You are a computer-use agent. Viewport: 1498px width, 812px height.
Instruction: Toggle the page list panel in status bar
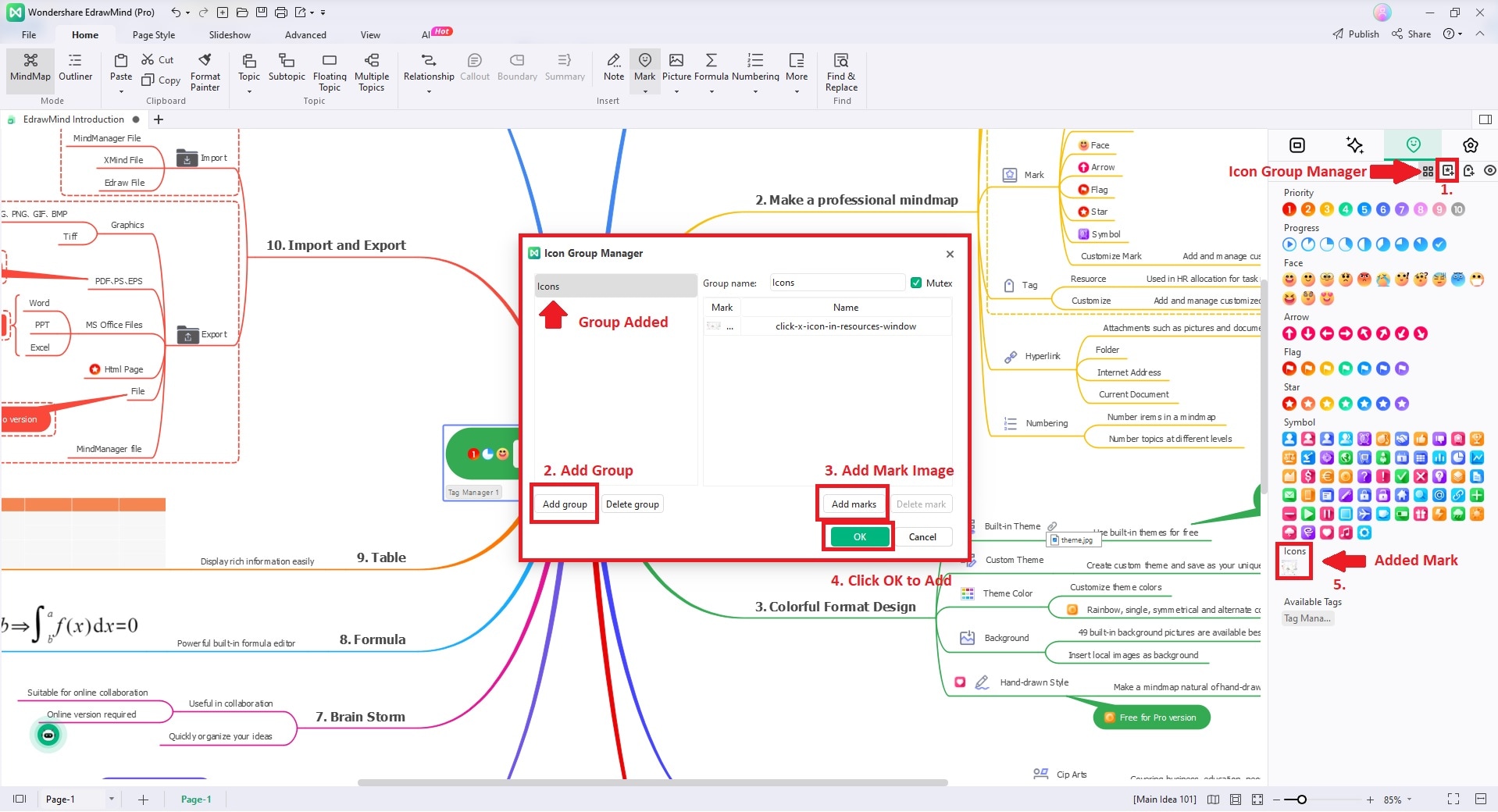click(x=20, y=800)
